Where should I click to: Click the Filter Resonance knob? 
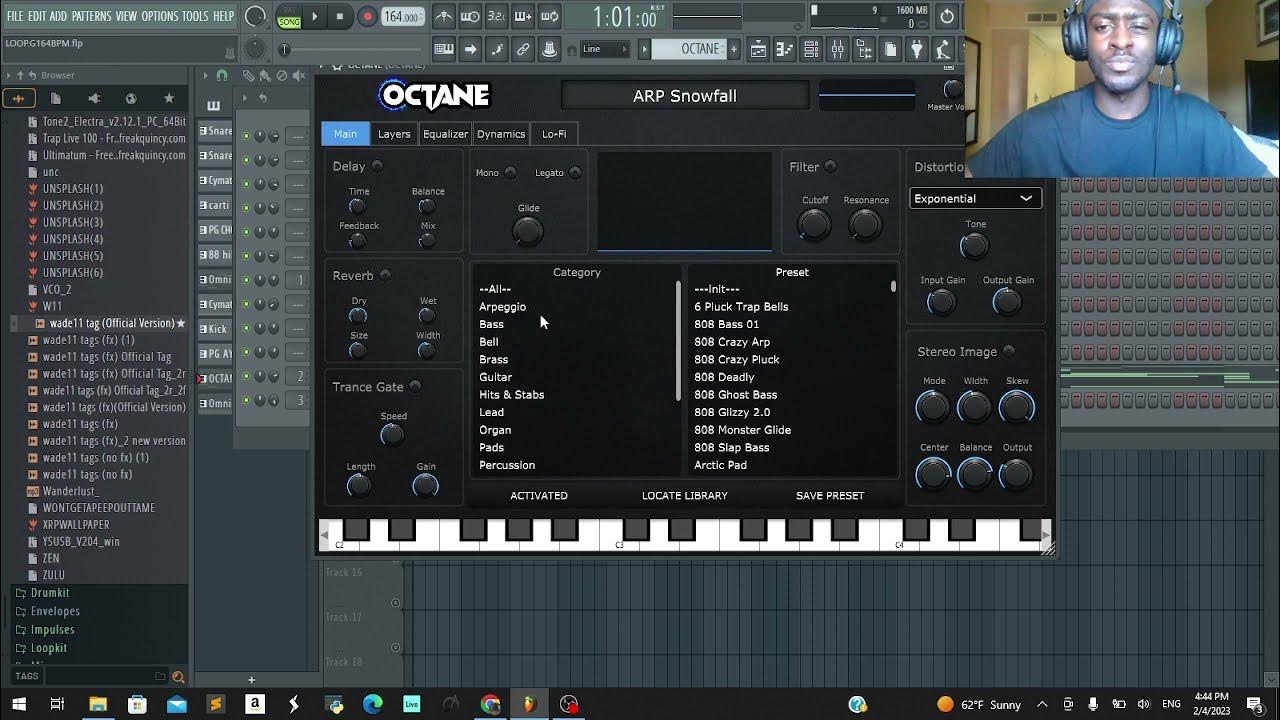point(865,224)
